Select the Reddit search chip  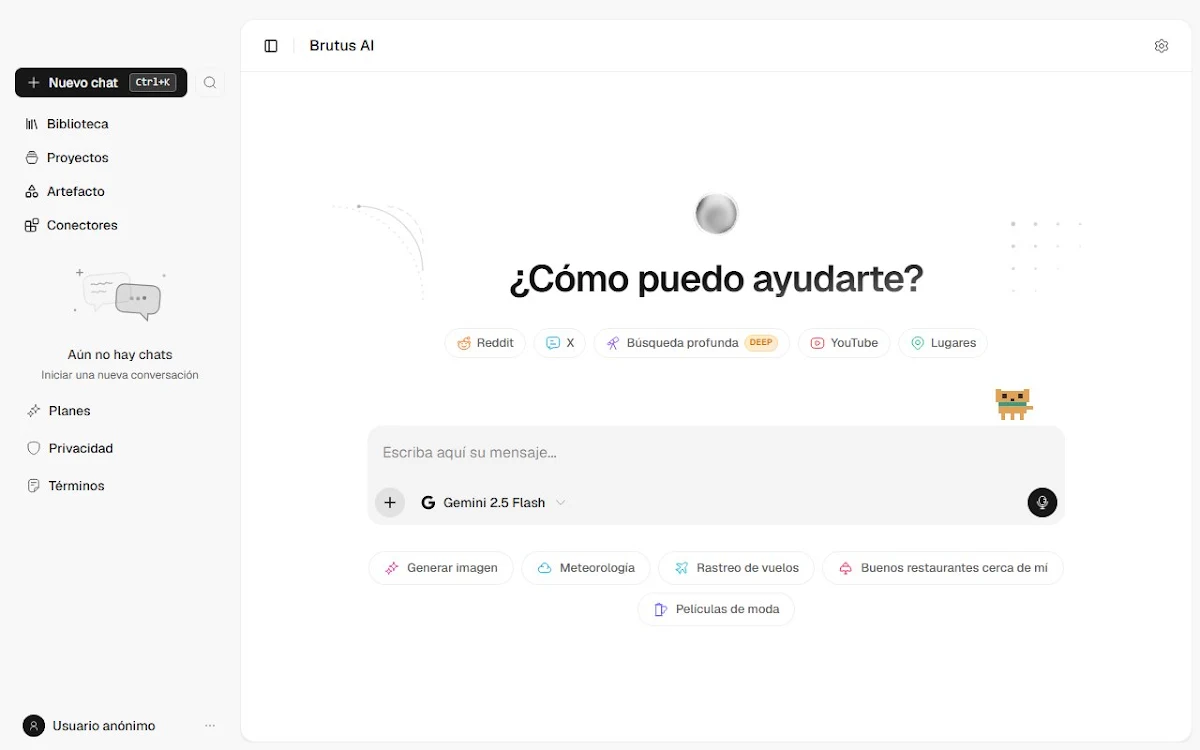[485, 343]
